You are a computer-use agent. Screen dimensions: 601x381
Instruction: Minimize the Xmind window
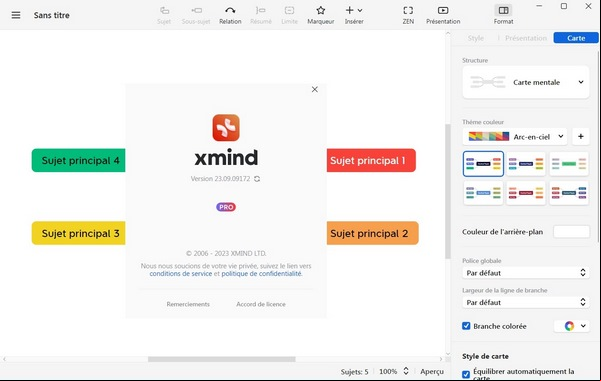539,6
